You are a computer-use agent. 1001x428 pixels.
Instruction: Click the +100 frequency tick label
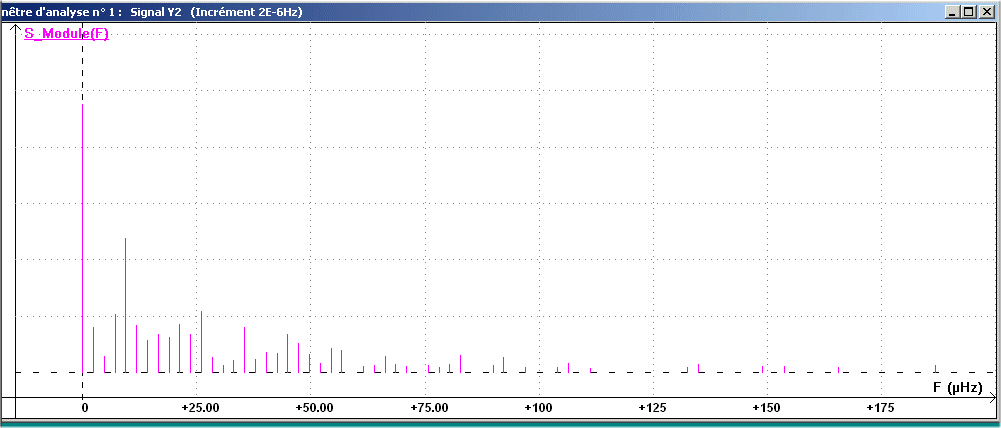pos(538,409)
